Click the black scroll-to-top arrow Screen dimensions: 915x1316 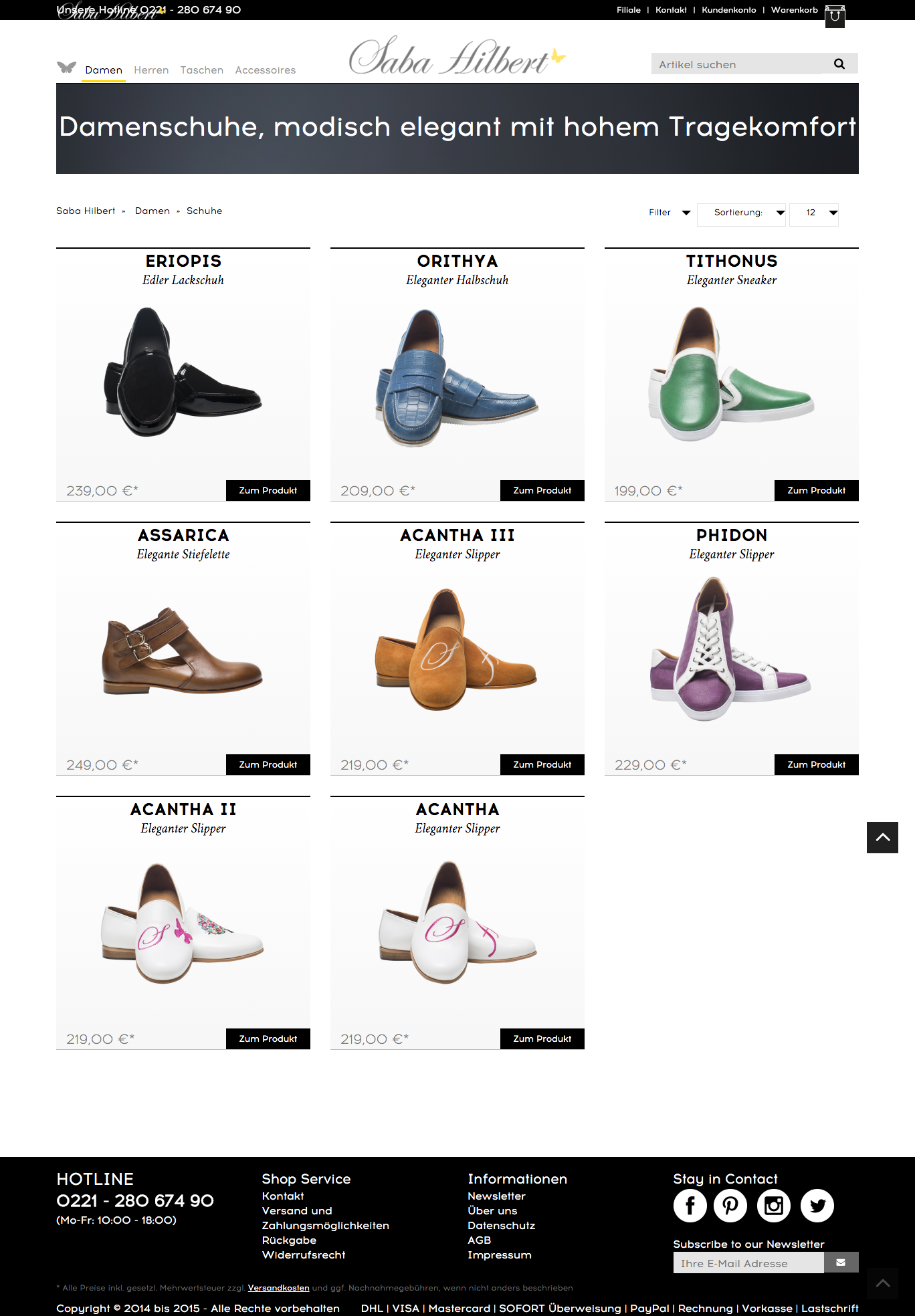click(x=883, y=837)
